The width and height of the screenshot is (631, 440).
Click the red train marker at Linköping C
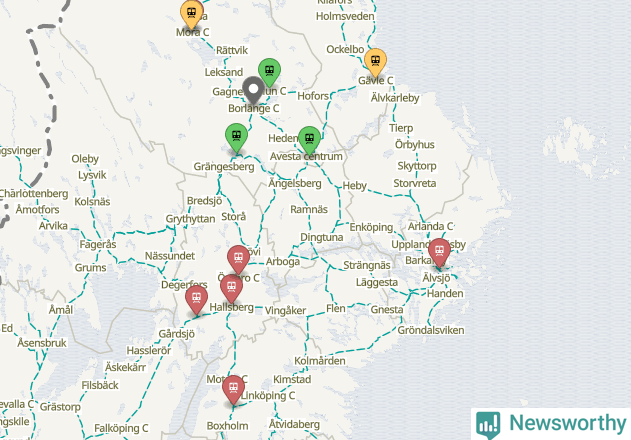[233, 390]
